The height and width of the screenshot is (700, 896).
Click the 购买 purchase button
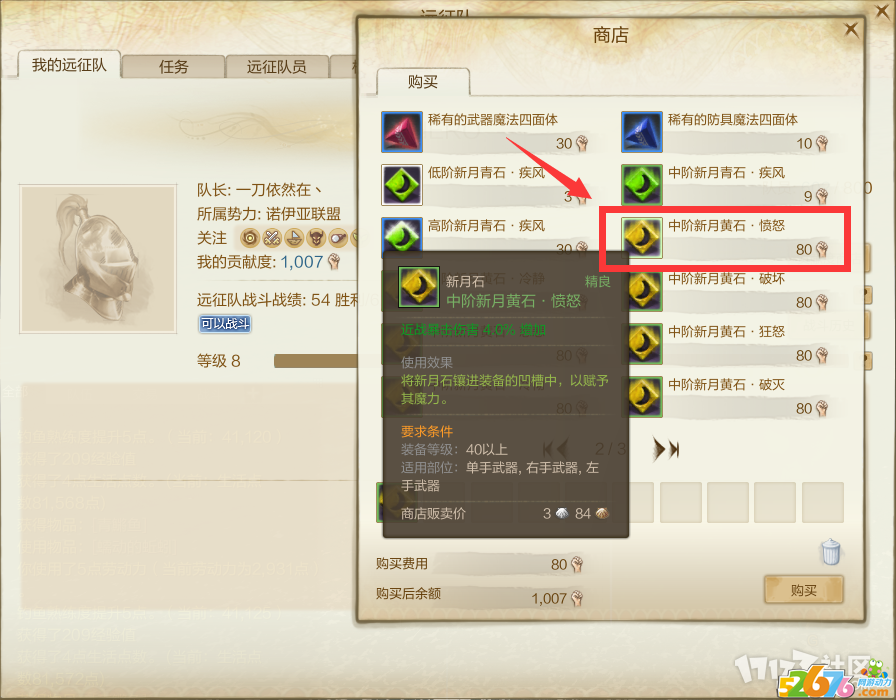point(803,590)
